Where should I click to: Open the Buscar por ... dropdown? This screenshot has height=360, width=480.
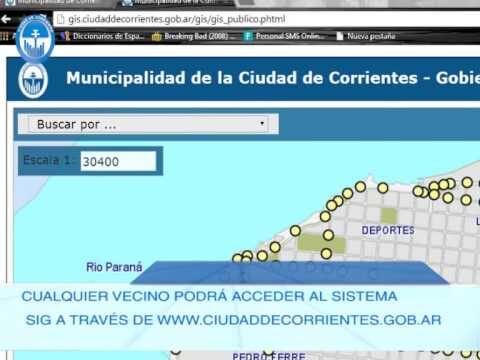tap(148, 124)
